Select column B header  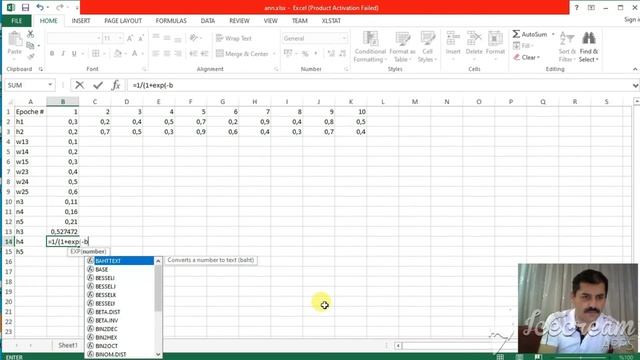63,101
